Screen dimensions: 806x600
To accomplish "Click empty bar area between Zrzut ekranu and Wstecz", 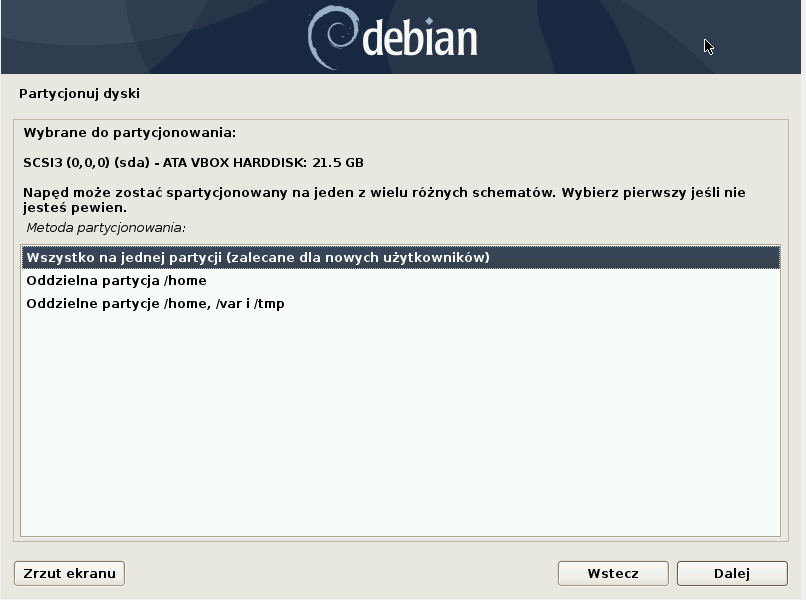I will 340,573.
